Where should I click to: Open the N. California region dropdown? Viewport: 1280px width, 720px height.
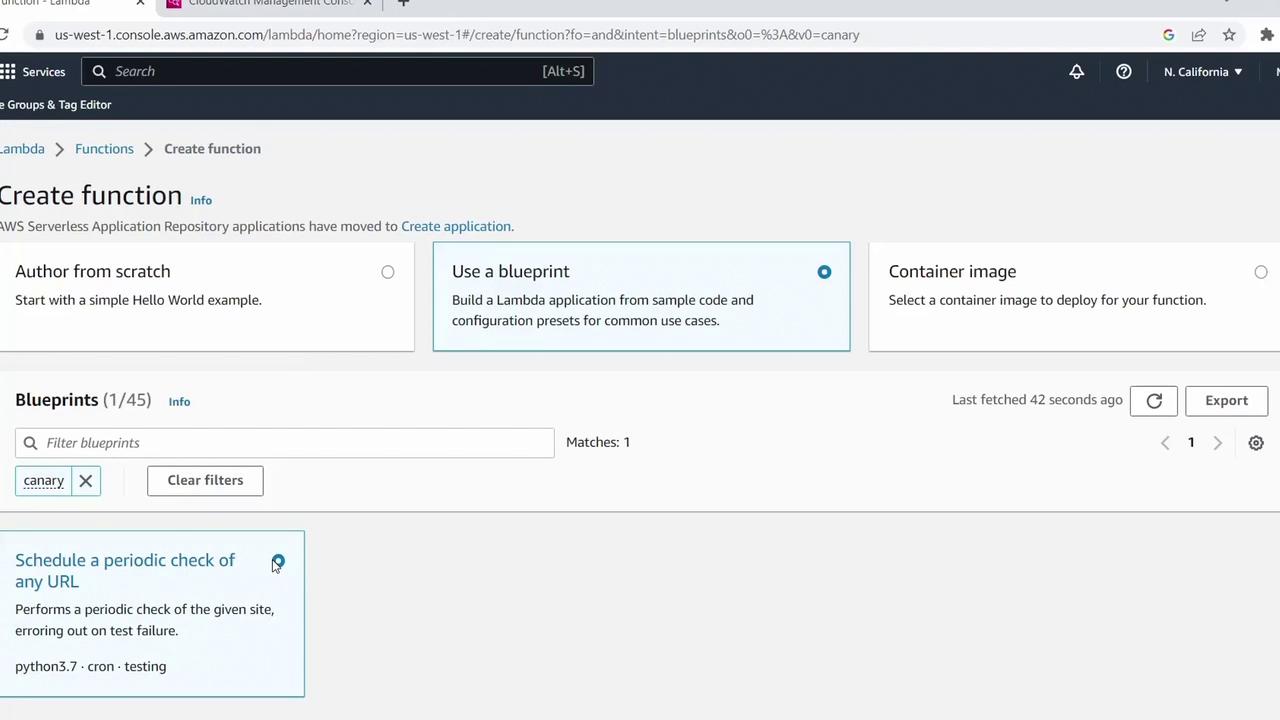click(x=1203, y=72)
